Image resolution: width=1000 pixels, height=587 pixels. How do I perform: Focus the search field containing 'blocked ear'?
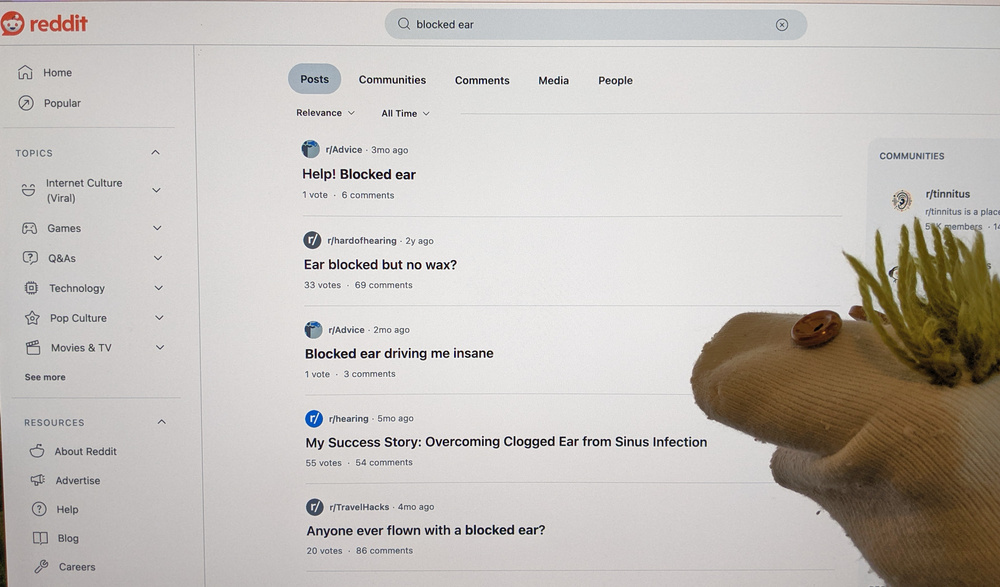point(596,24)
